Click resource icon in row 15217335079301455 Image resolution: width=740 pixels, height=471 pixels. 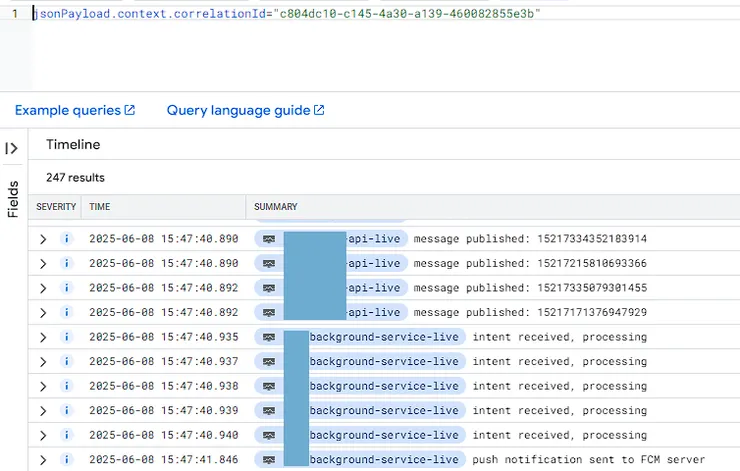pyautogui.click(x=269, y=288)
